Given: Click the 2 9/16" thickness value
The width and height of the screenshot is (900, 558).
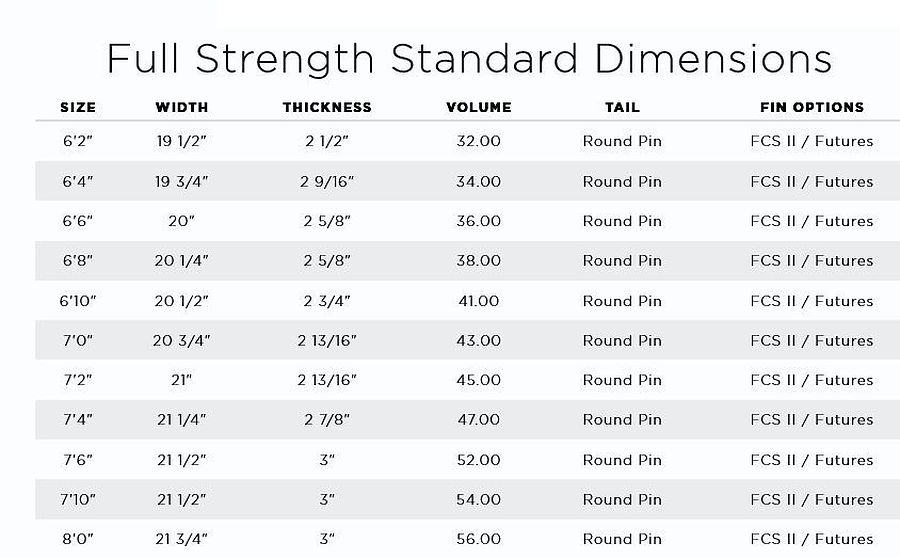Looking at the screenshot, I should [327, 182].
